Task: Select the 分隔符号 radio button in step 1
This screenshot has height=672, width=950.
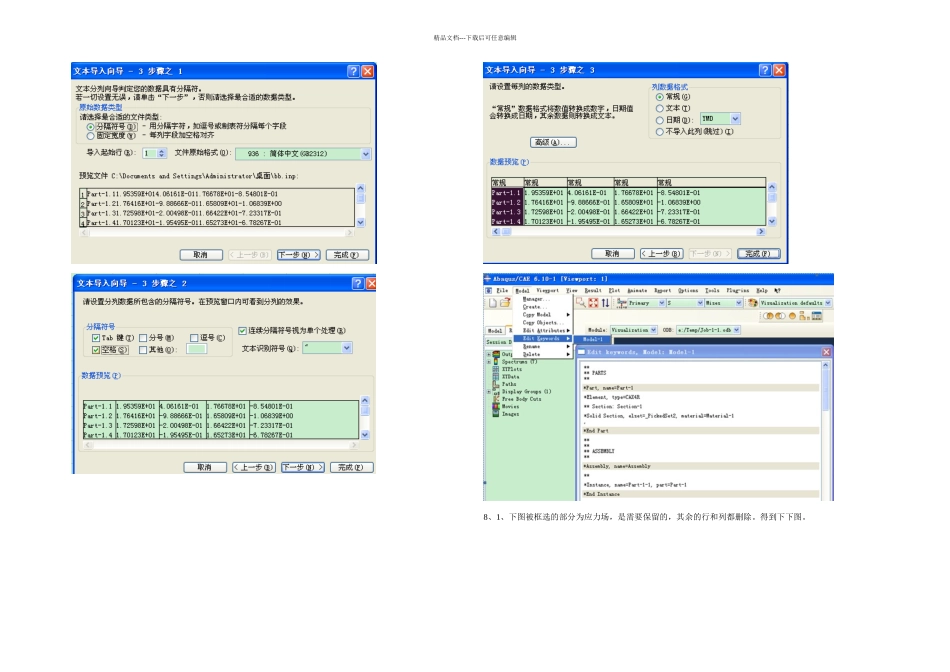Action: coord(90,127)
